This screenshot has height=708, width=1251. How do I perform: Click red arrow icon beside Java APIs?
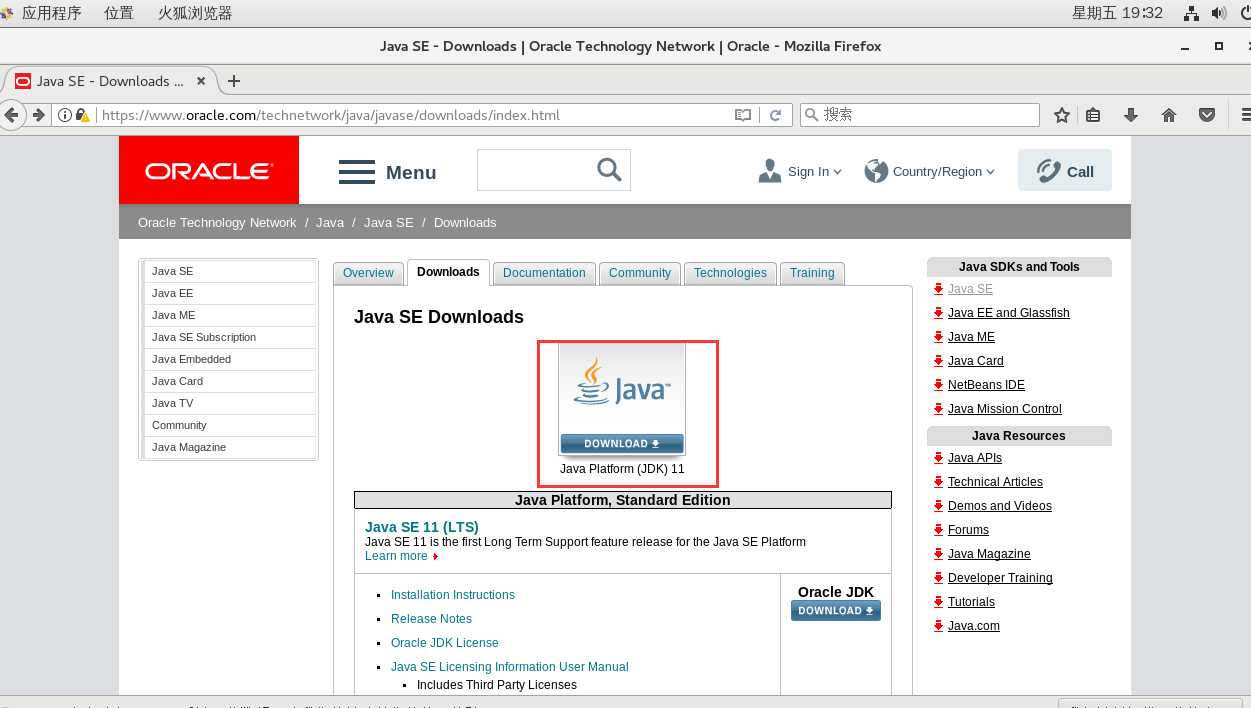[x=938, y=458]
